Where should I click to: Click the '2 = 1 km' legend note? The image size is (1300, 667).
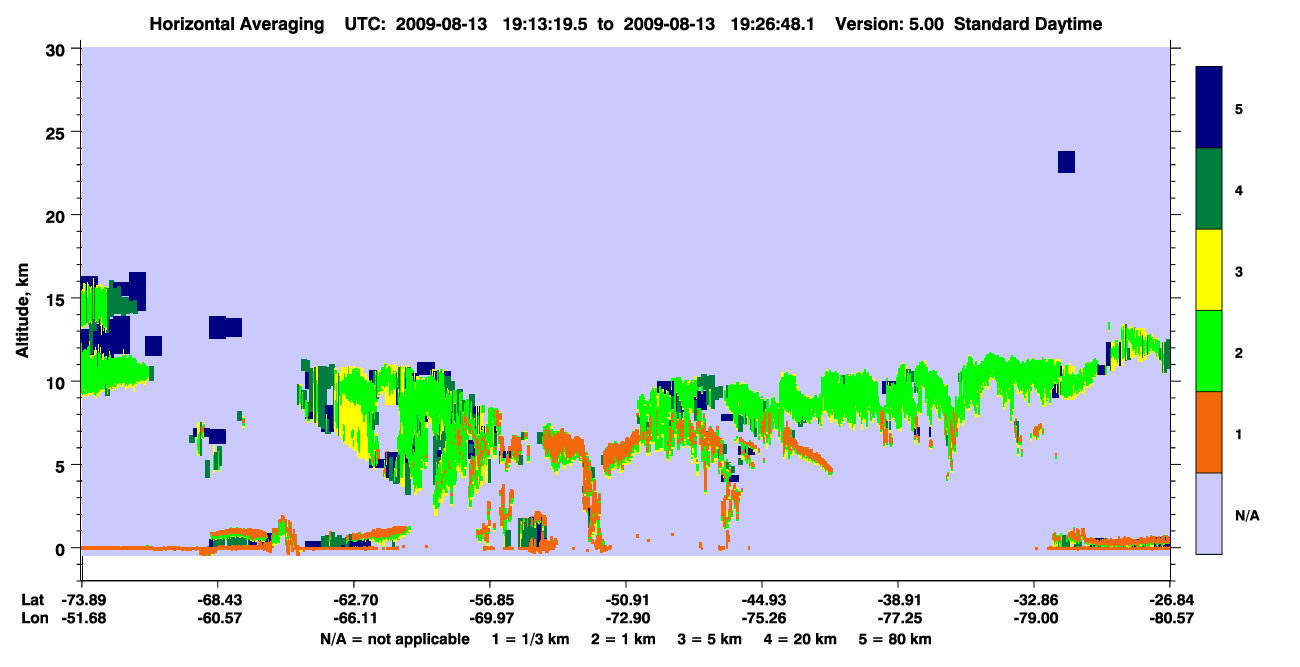click(x=623, y=639)
